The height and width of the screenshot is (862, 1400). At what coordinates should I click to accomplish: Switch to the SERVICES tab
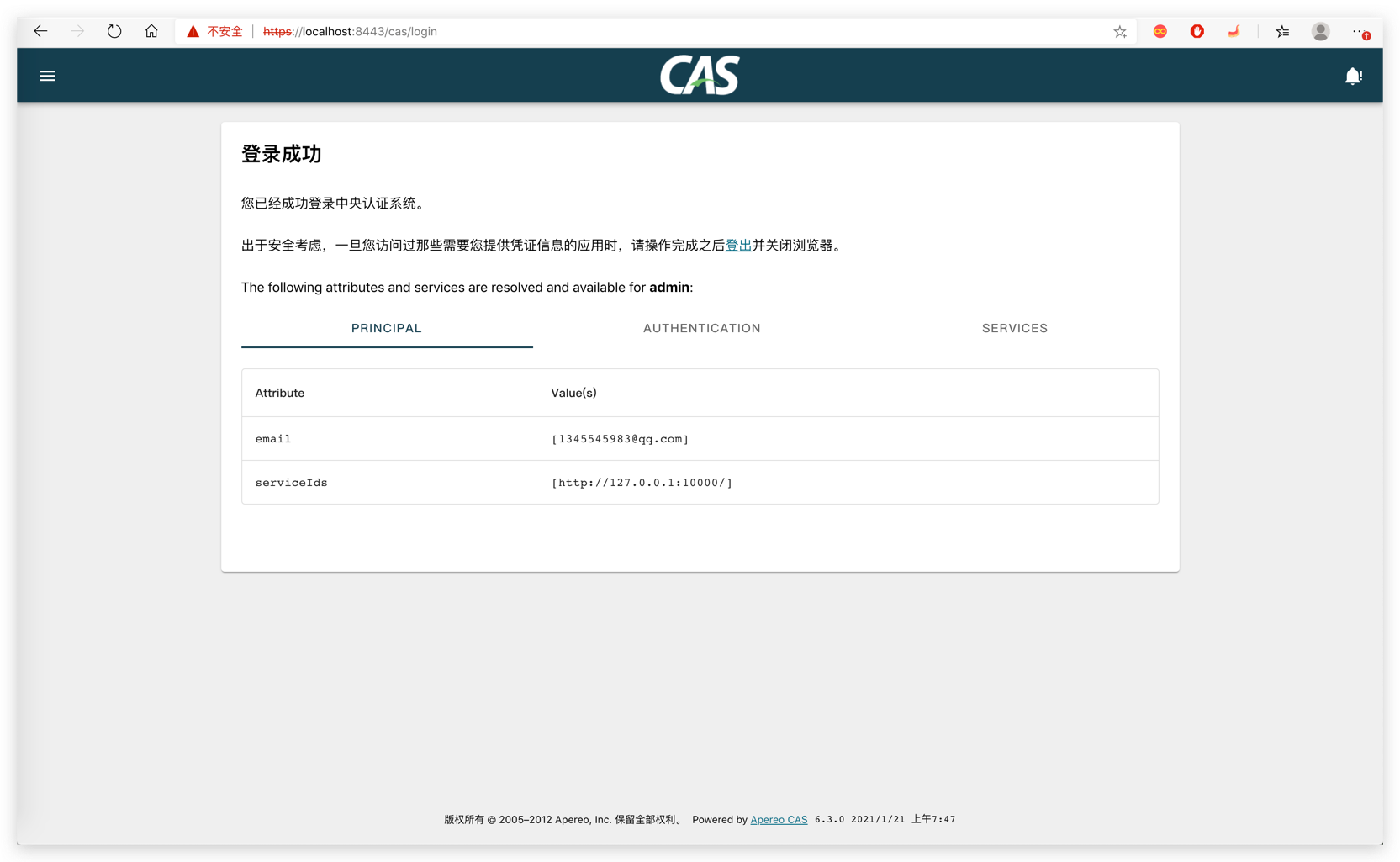click(1015, 328)
